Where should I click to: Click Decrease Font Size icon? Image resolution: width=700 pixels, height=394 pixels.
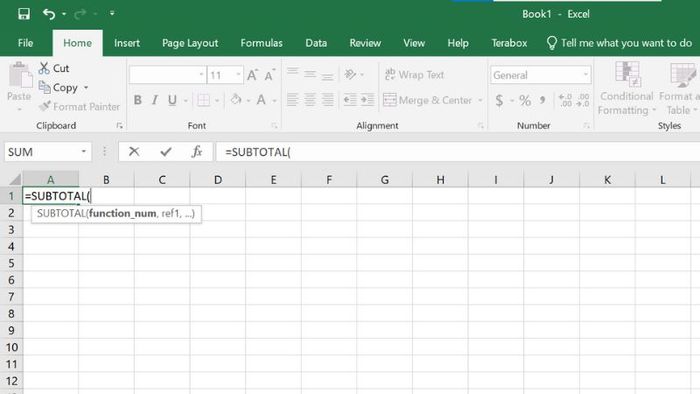point(270,75)
